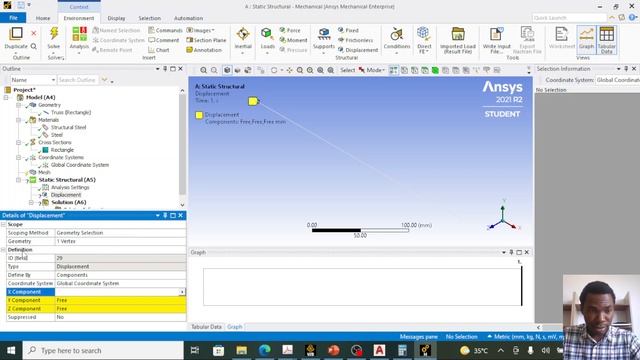Viewport: 640px width, 360px height.
Task: Click the Duplicate icon in ribbon
Action: [16, 33]
